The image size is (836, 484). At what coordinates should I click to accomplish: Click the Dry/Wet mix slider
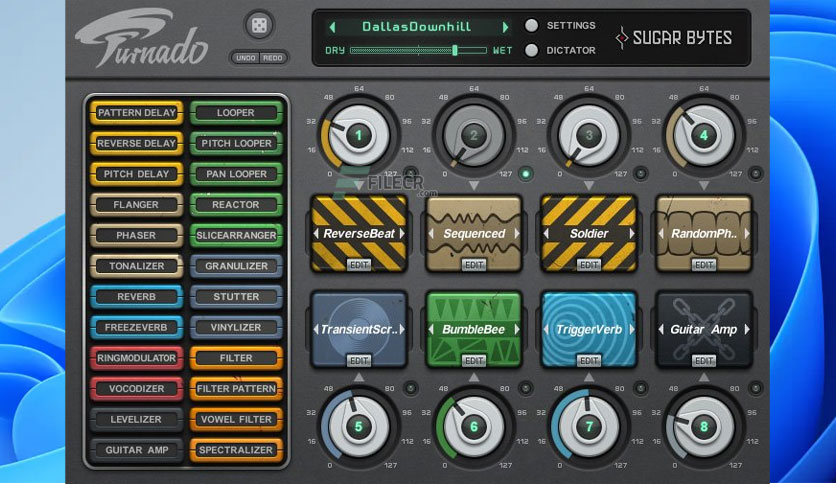[x=419, y=50]
